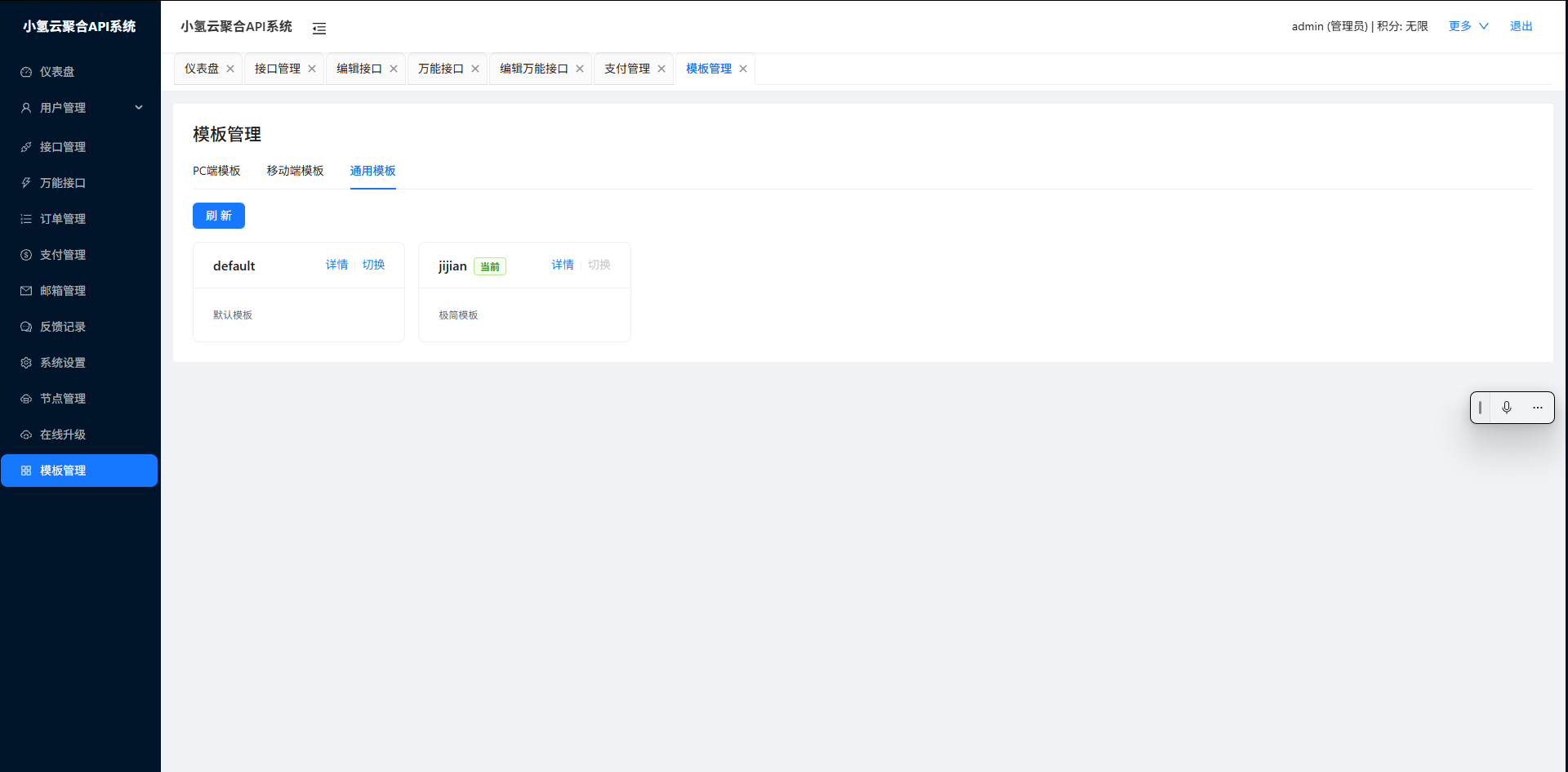Open 万能接口 from the sidebar
1568x772 pixels.
coord(63,183)
